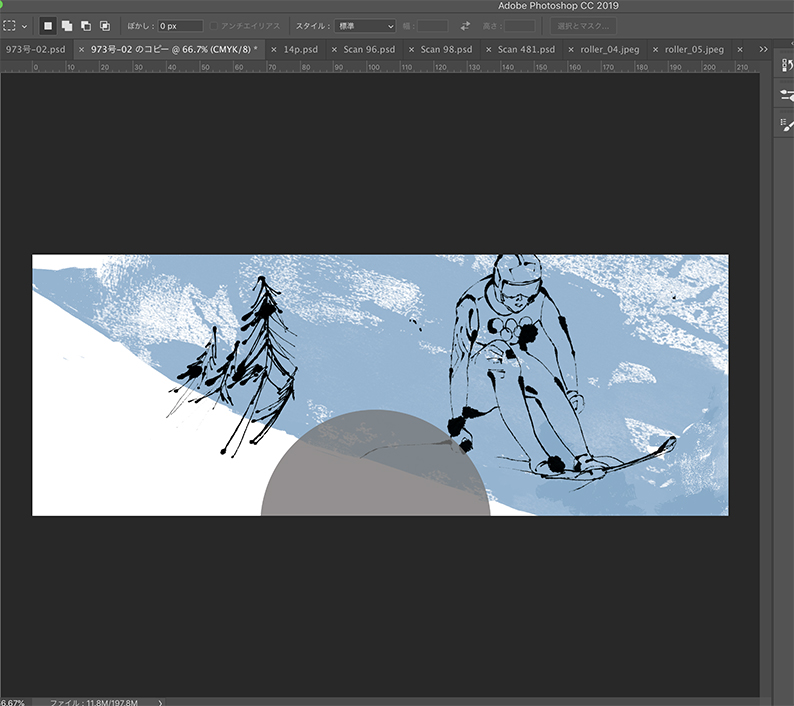The width and height of the screenshot is (794, 706).
Task: Pick the Subtract from Selection mode icon
Action: (x=86, y=26)
